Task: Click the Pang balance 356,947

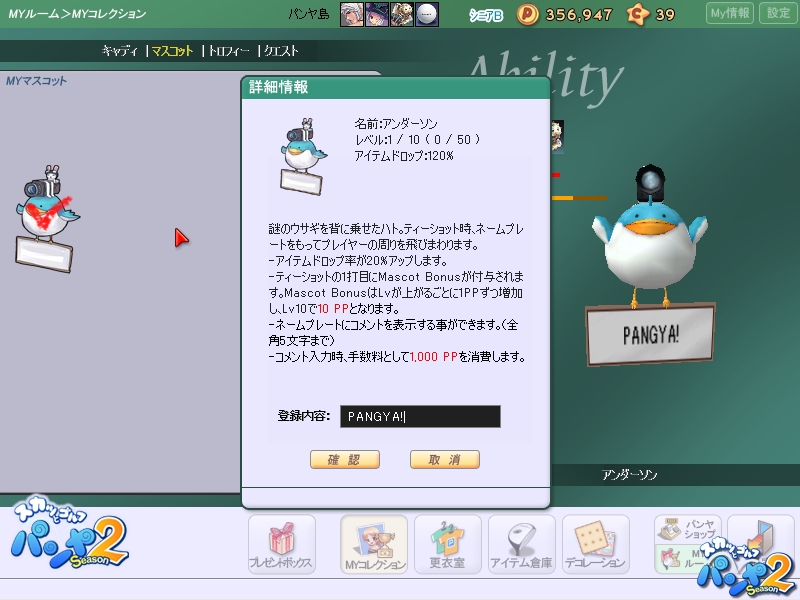Action: click(x=579, y=15)
